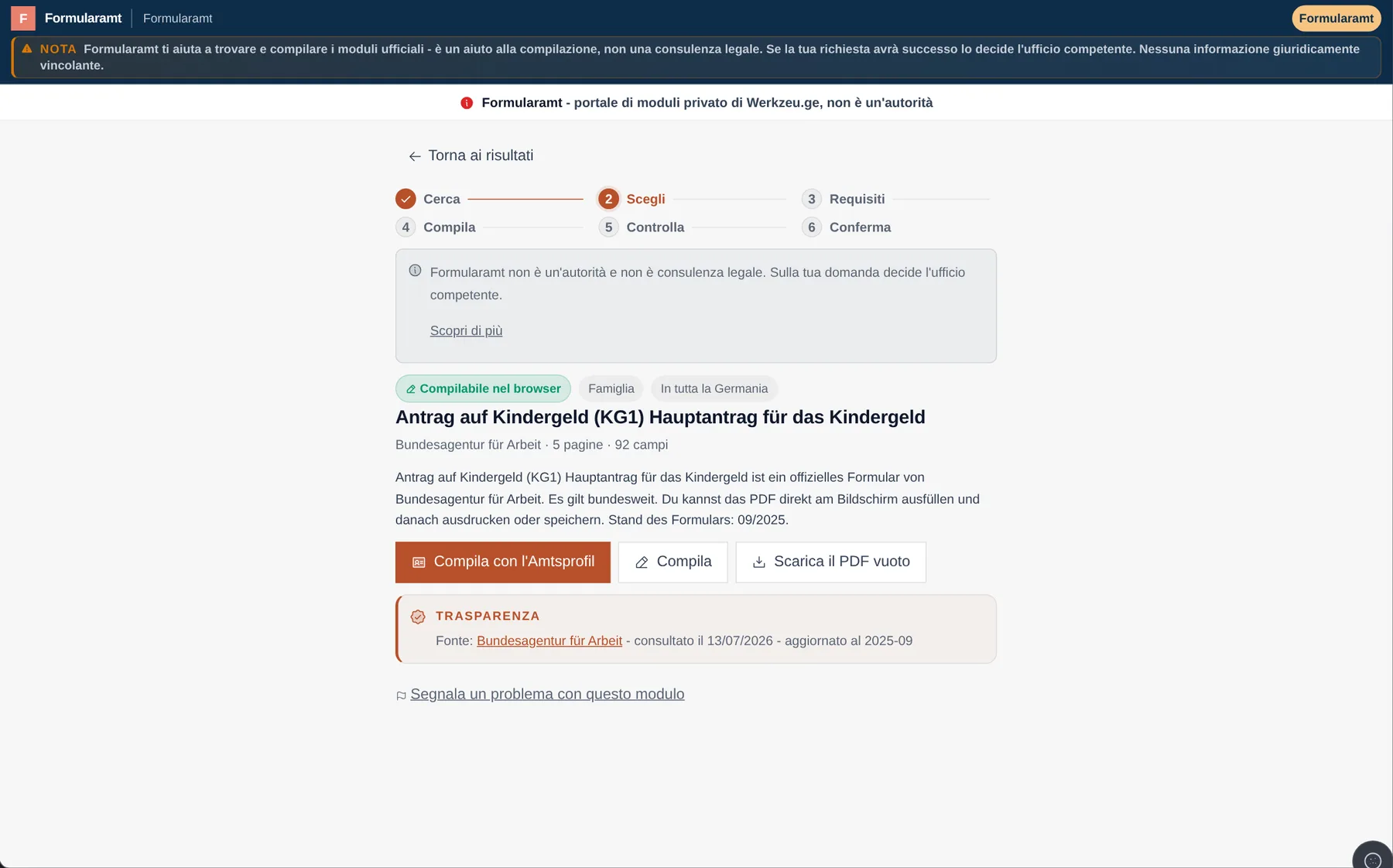Image resolution: width=1393 pixels, height=868 pixels.
Task: Go back via Torna ai risultati
Action: point(471,155)
